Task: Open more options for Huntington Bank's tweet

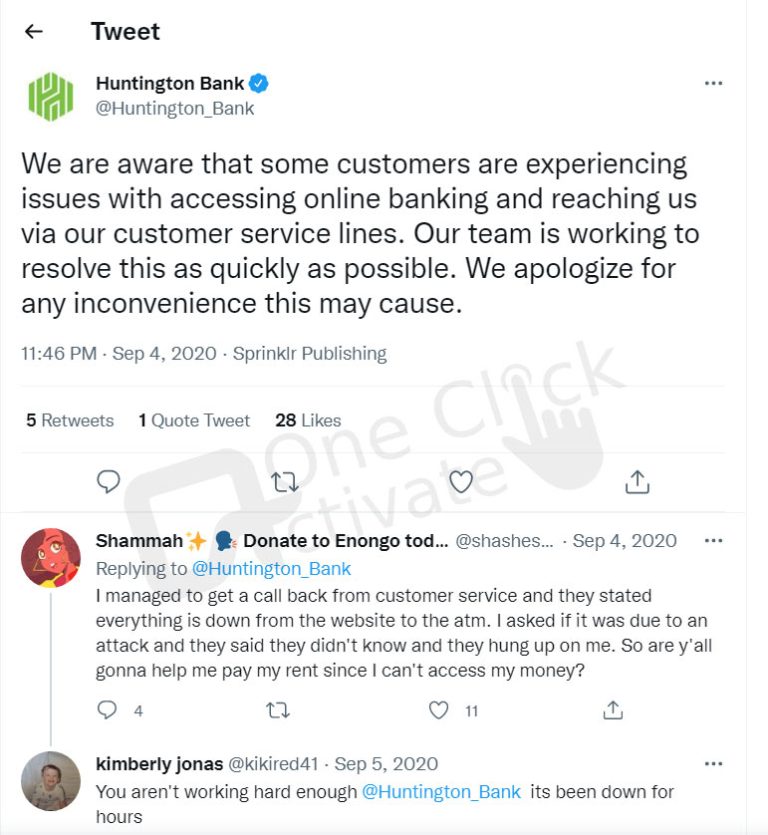Action: tap(713, 83)
